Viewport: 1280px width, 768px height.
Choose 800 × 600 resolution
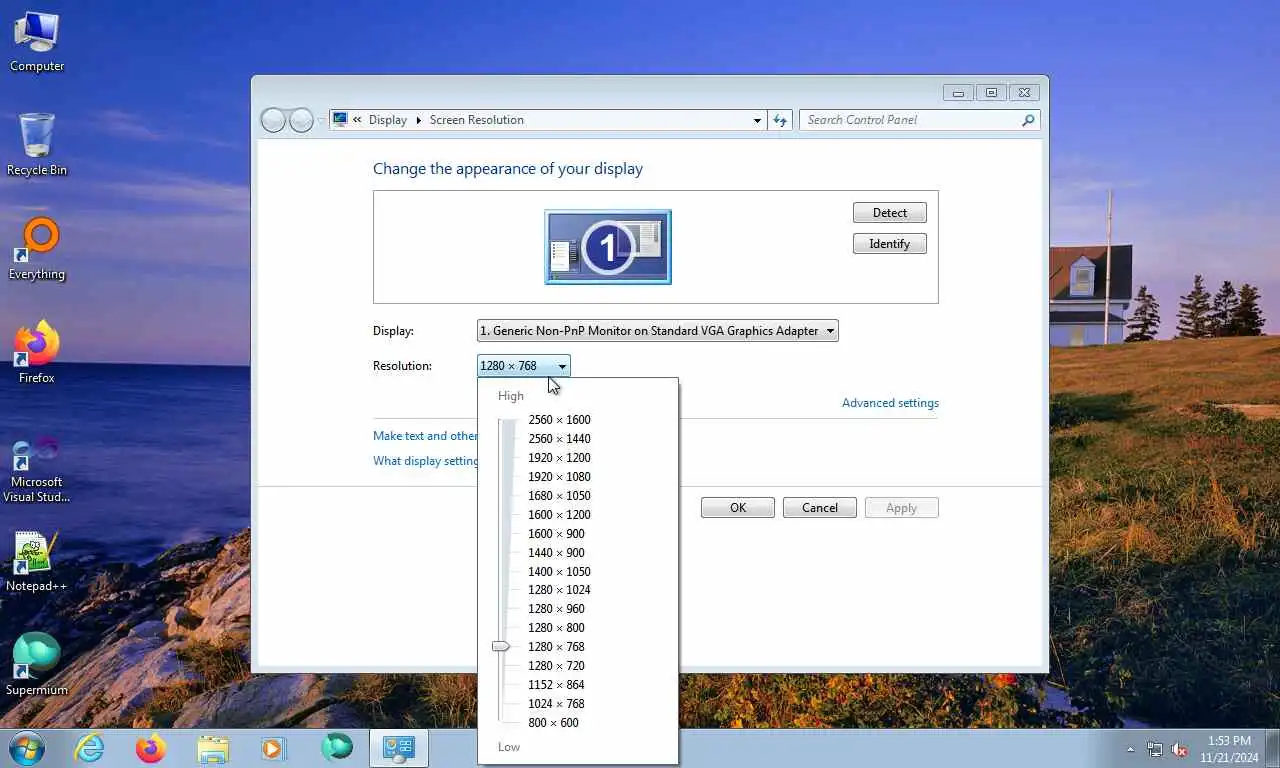[x=553, y=723]
